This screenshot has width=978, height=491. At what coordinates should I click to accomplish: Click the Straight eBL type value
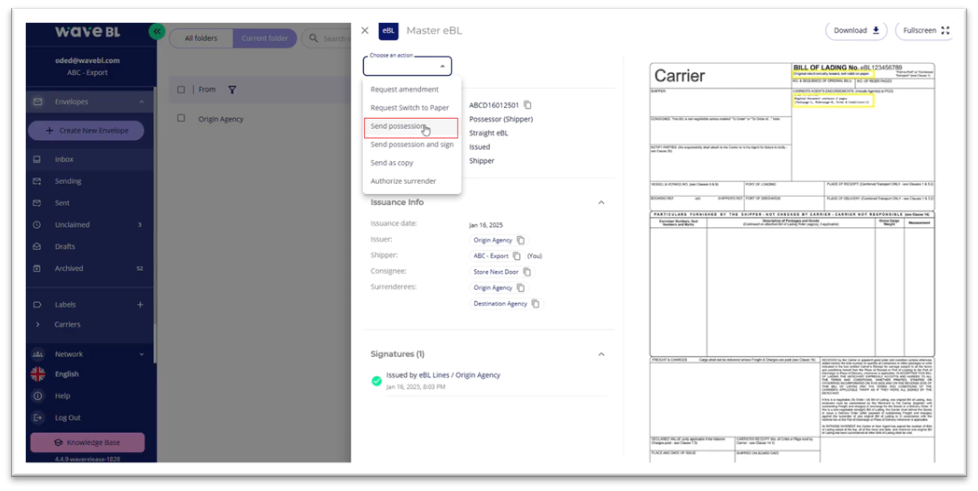488,133
